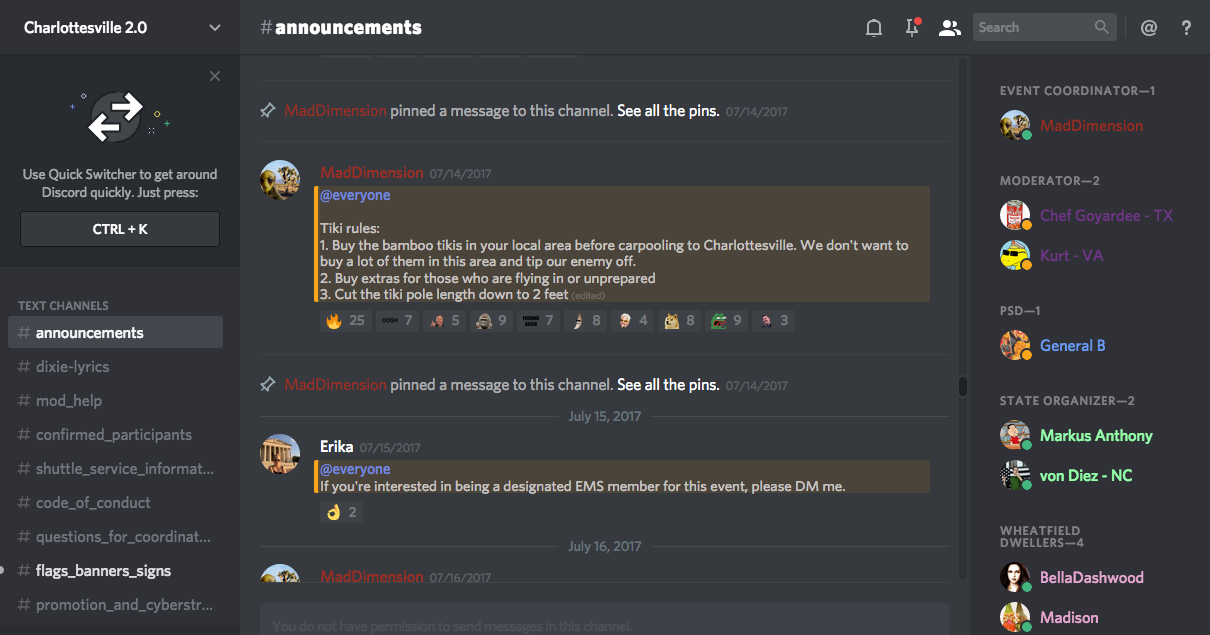Click the CTRL + K button
This screenshot has width=1210, height=635.
point(120,229)
